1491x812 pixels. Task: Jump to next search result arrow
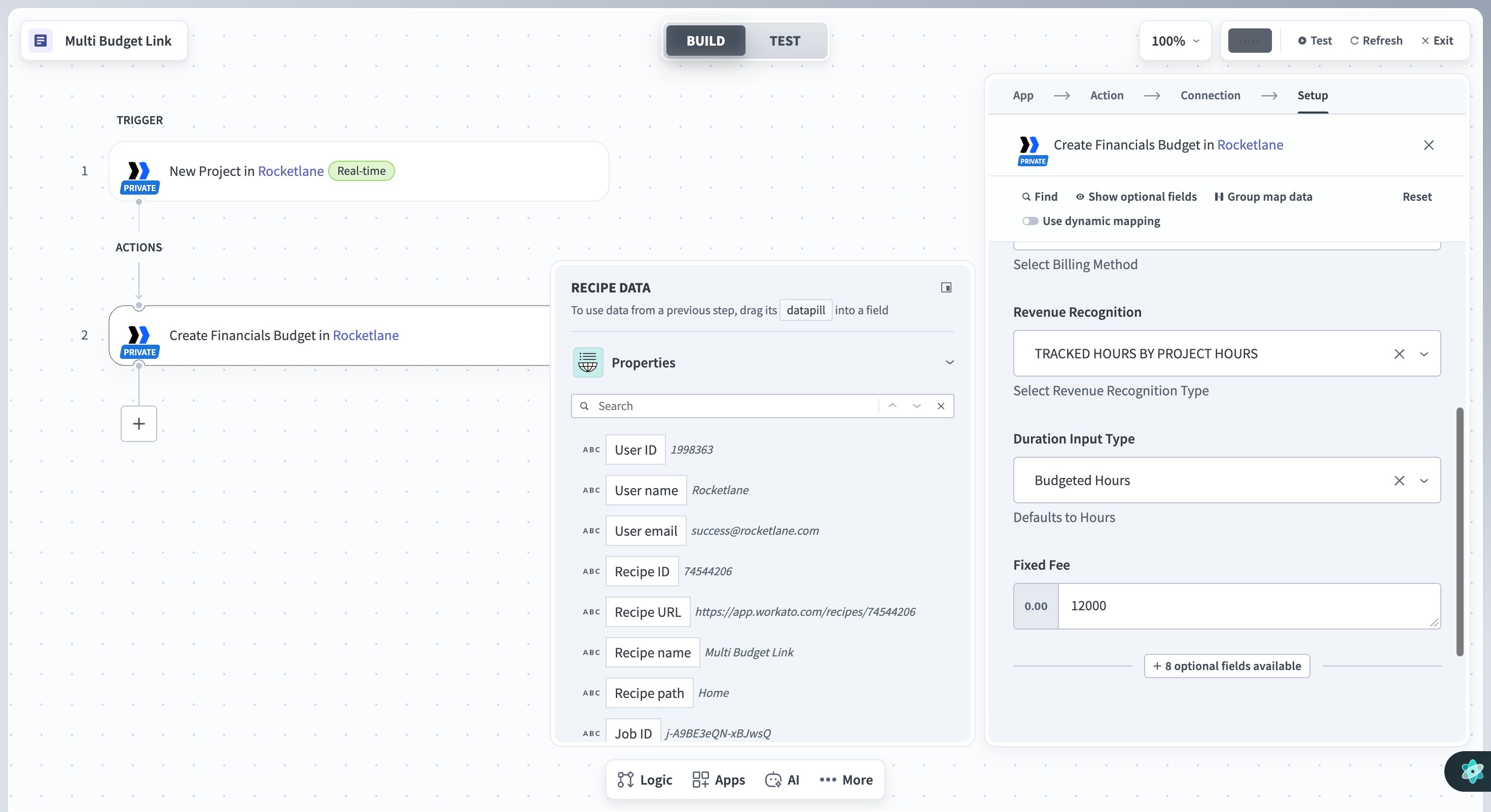point(917,406)
